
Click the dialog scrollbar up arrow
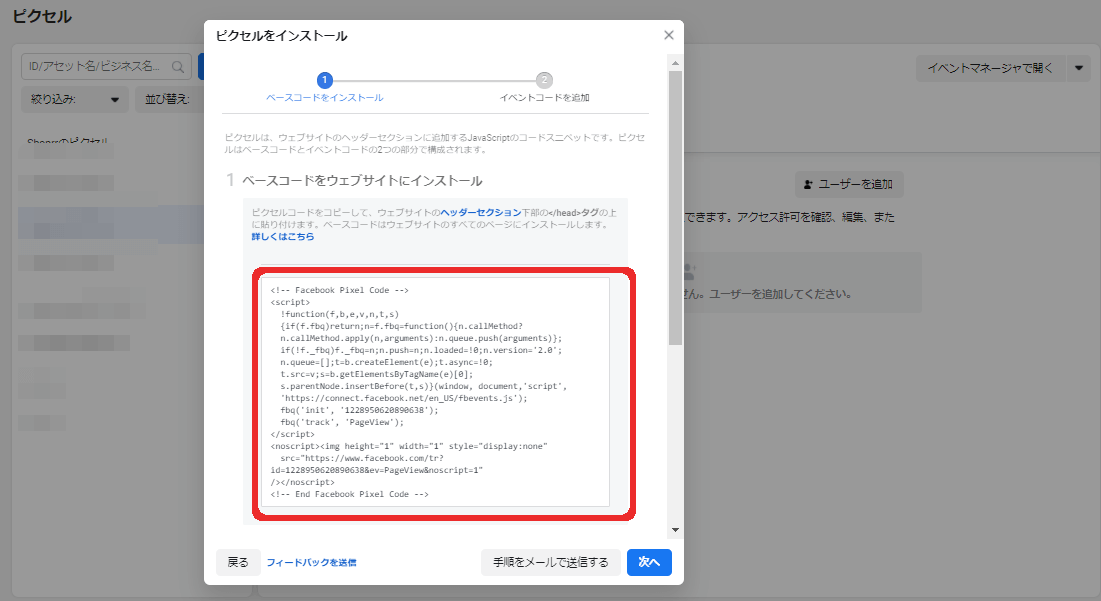point(675,63)
